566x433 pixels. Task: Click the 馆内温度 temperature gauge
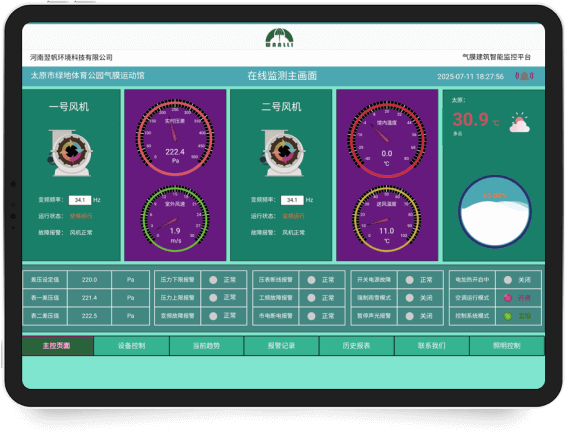(387, 139)
